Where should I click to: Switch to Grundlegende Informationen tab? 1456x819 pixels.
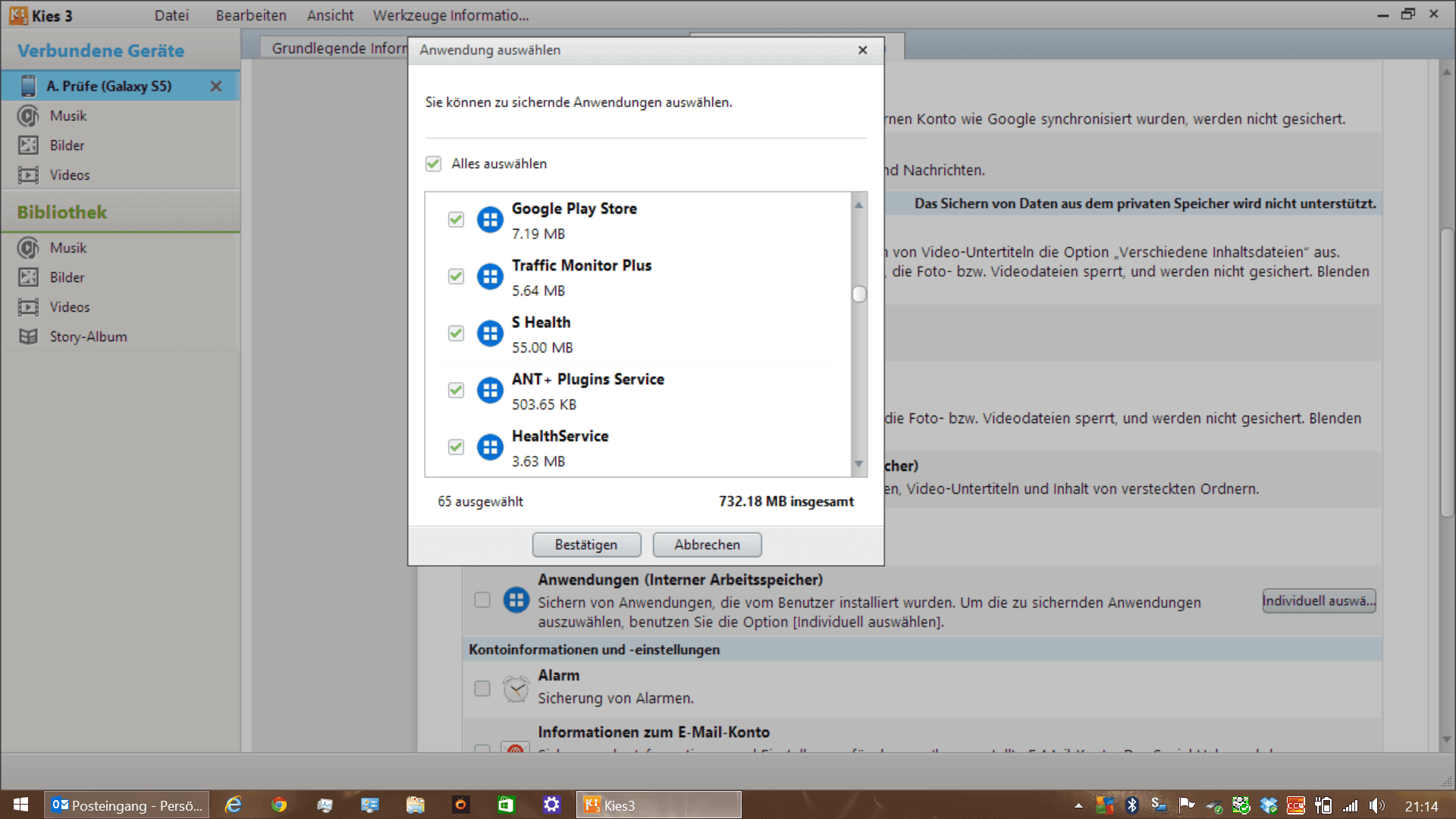[x=334, y=48]
